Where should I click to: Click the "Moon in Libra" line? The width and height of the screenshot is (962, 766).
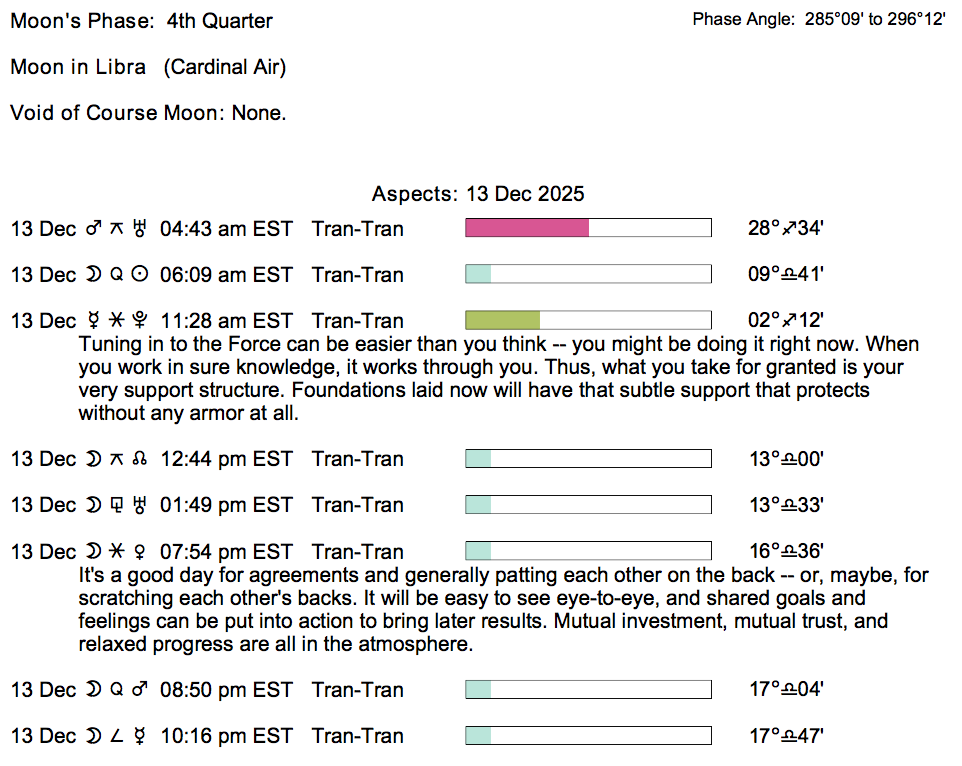148,67
